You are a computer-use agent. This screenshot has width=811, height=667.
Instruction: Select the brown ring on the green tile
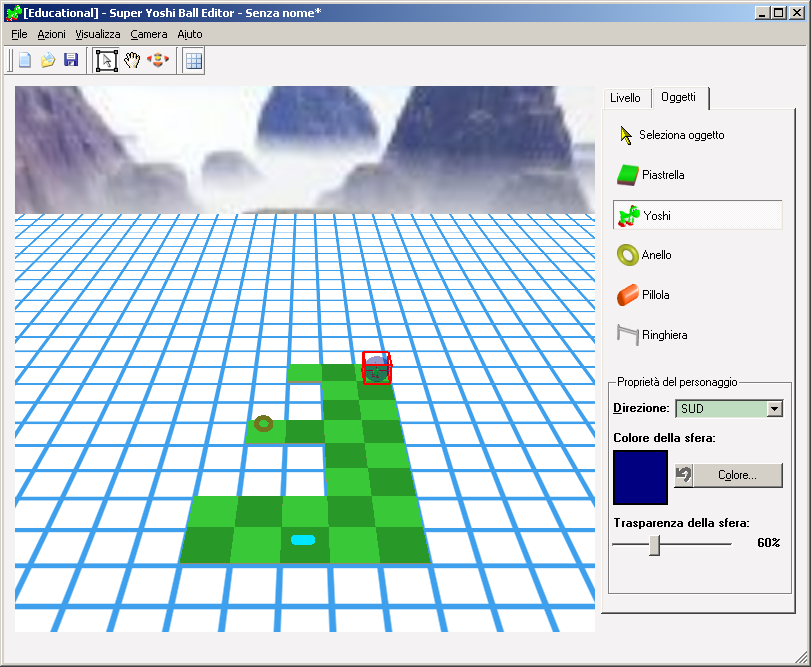point(263,423)
